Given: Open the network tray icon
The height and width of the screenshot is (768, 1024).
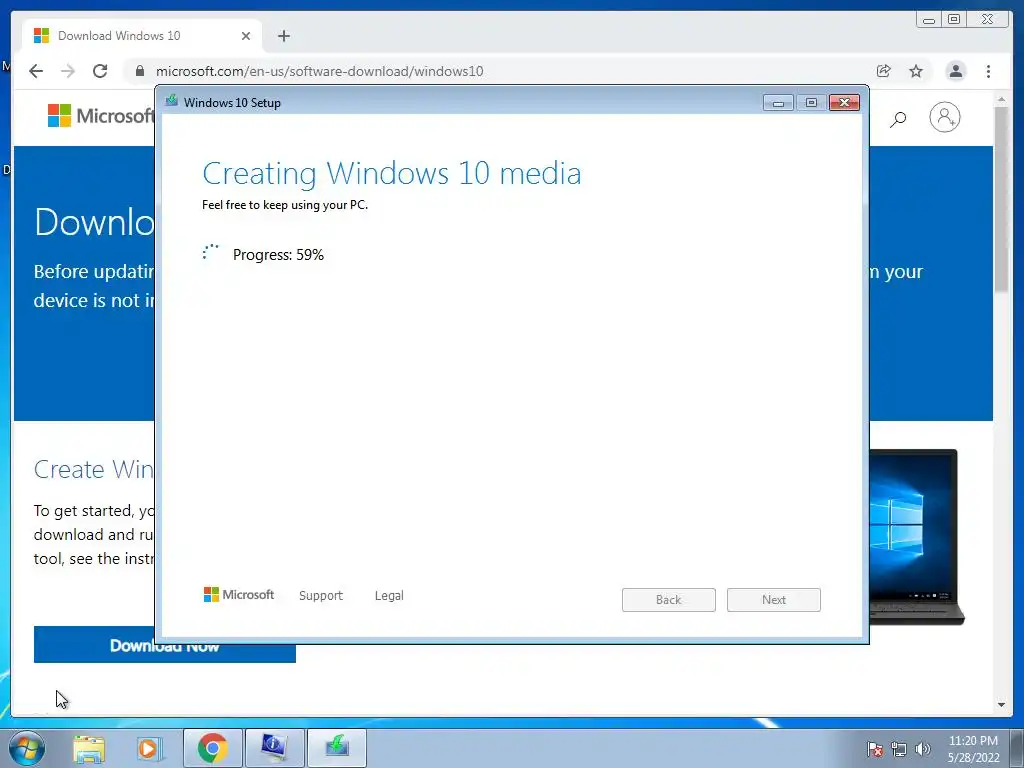Looking at the screenshot, I should [899, 749].
